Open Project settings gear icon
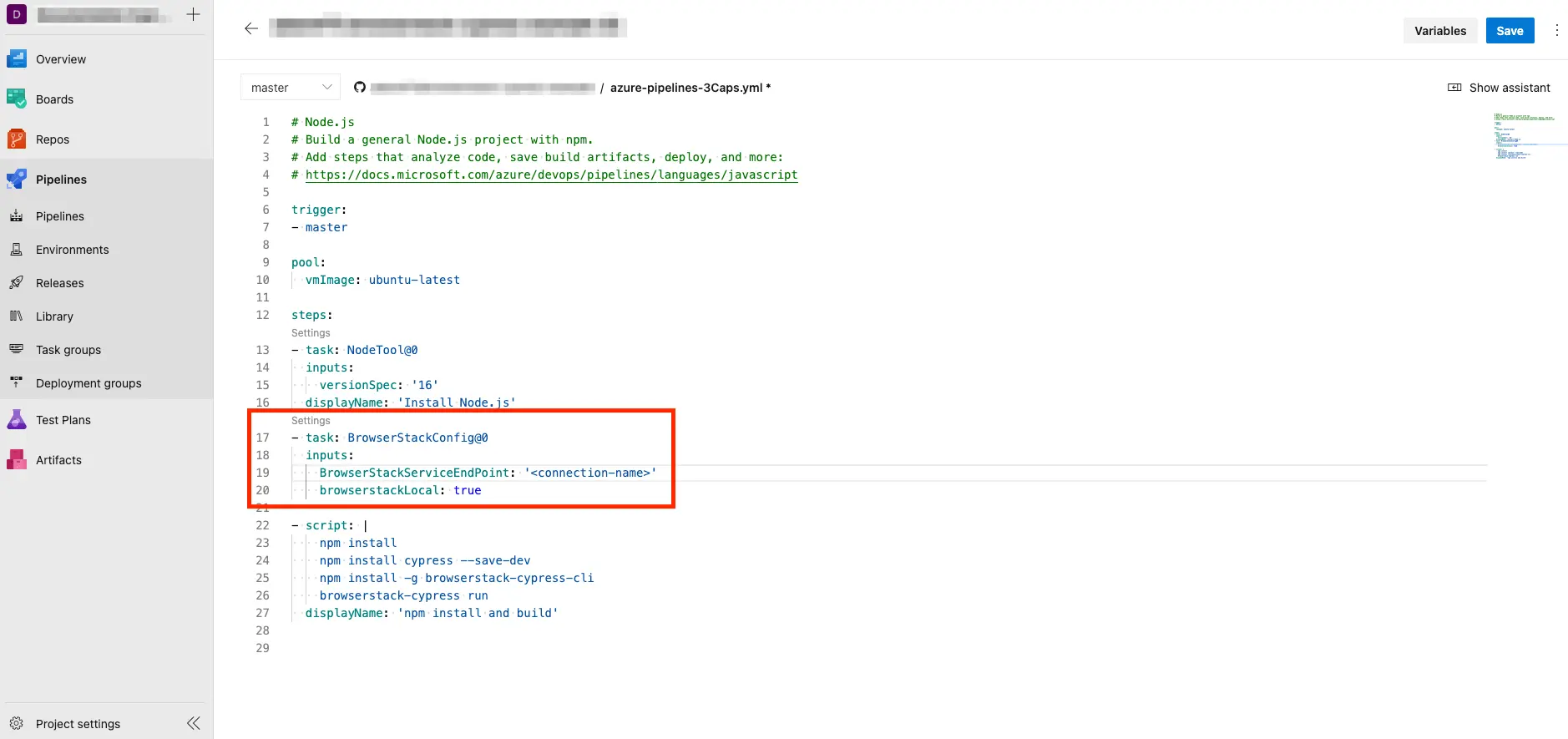 (x=17, y=724)
